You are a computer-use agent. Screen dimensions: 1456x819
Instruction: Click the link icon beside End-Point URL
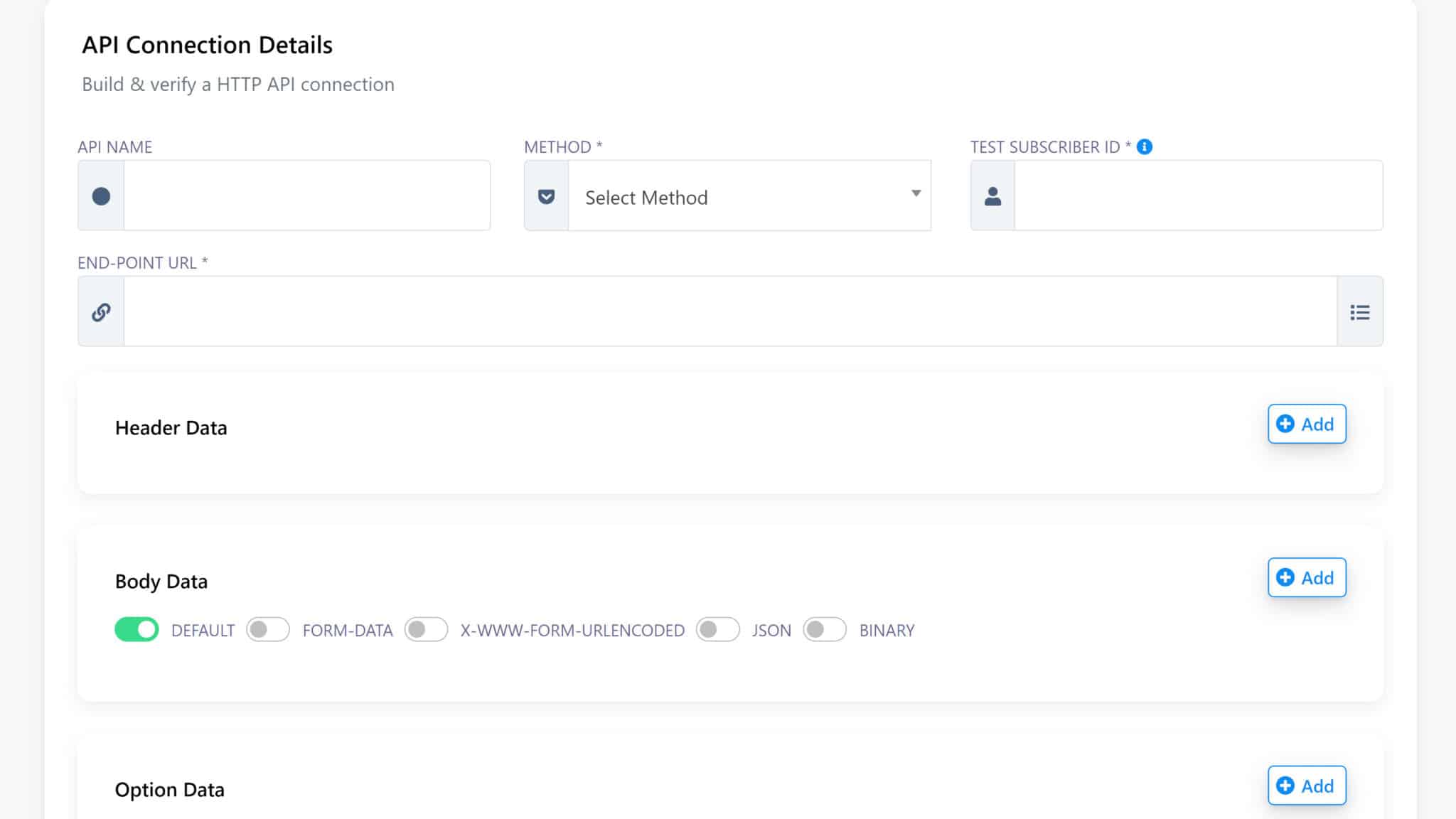click(101, 312)
